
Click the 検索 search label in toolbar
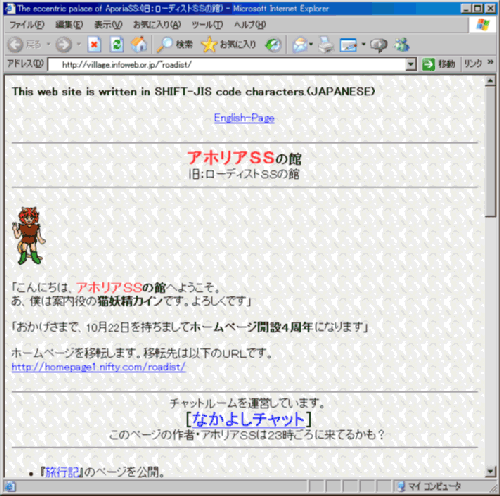coord(184,44)
